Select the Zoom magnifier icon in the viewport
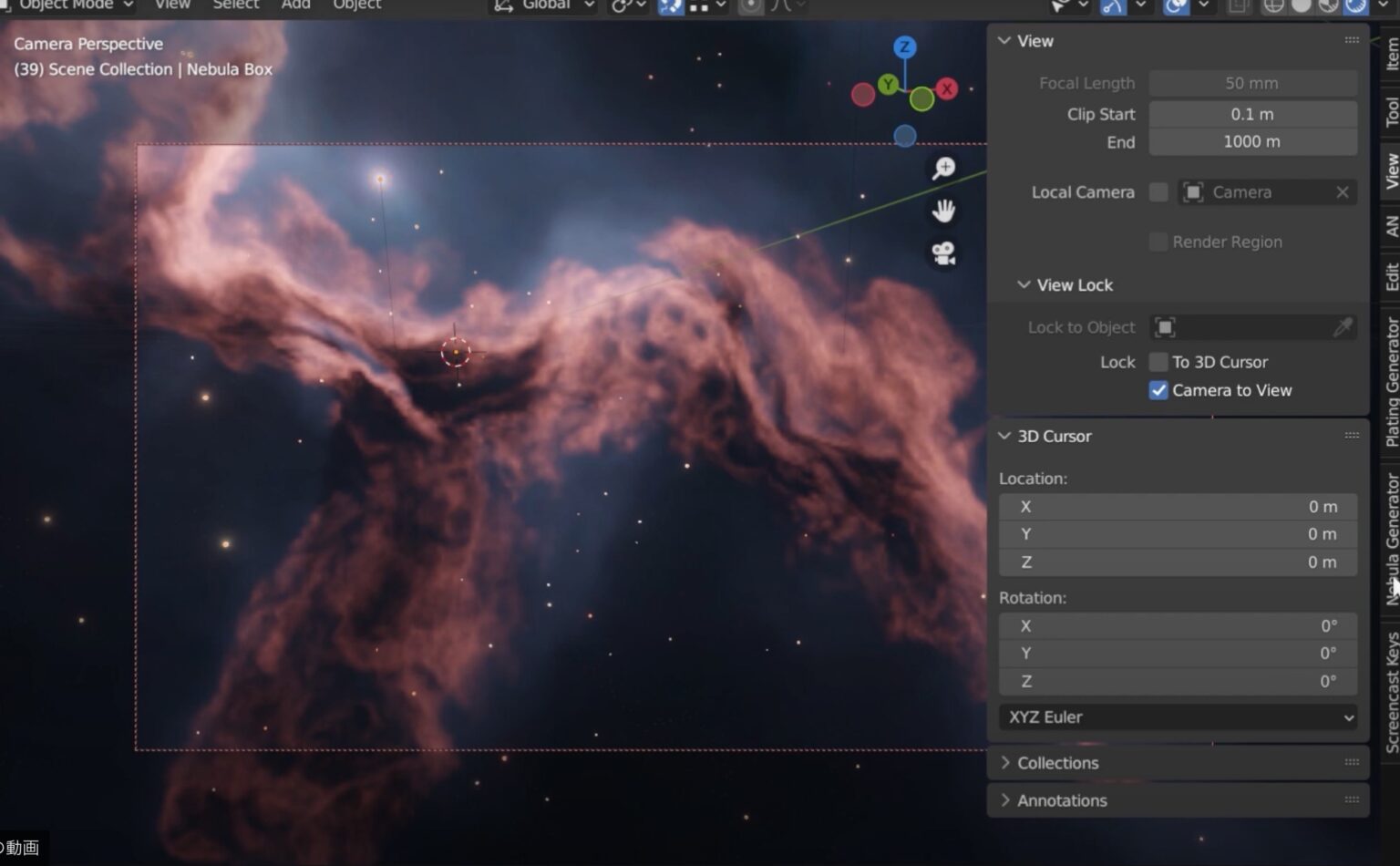This screenshot has width=1400, height=866. (943, 168)
